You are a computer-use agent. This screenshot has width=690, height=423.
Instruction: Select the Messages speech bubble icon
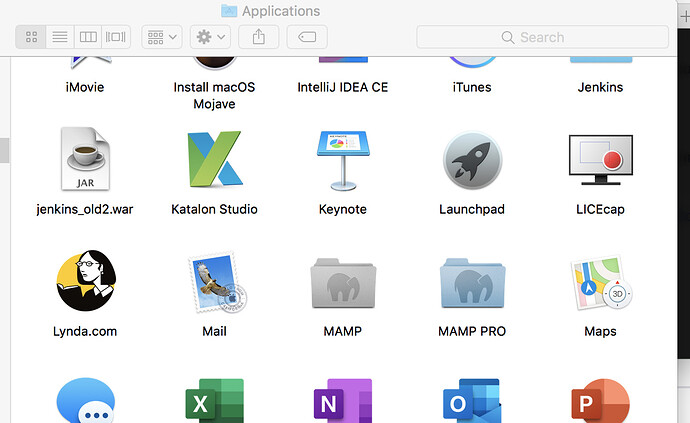coord(86,400)
